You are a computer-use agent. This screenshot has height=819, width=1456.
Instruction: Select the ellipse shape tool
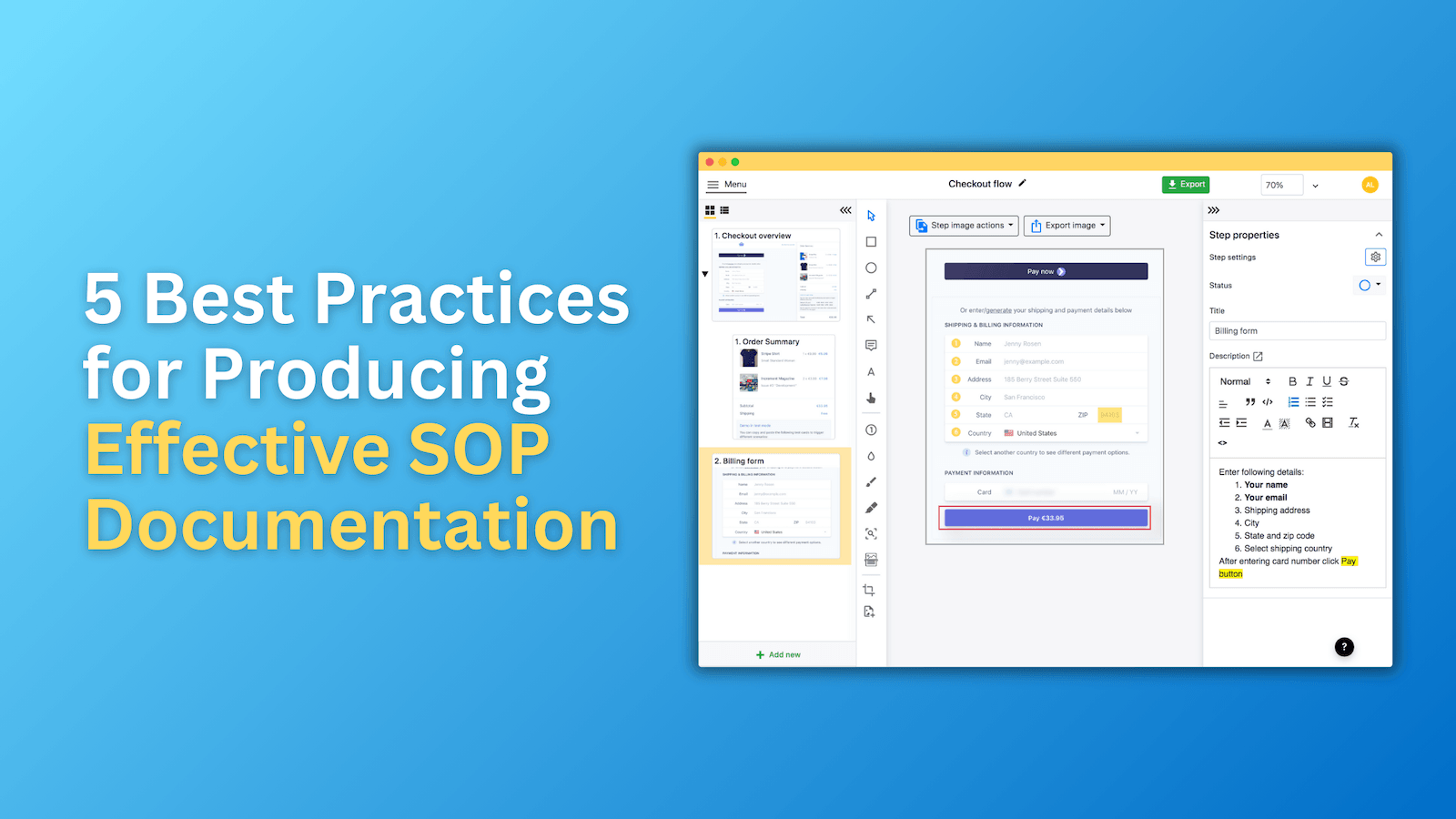point(871,268)
